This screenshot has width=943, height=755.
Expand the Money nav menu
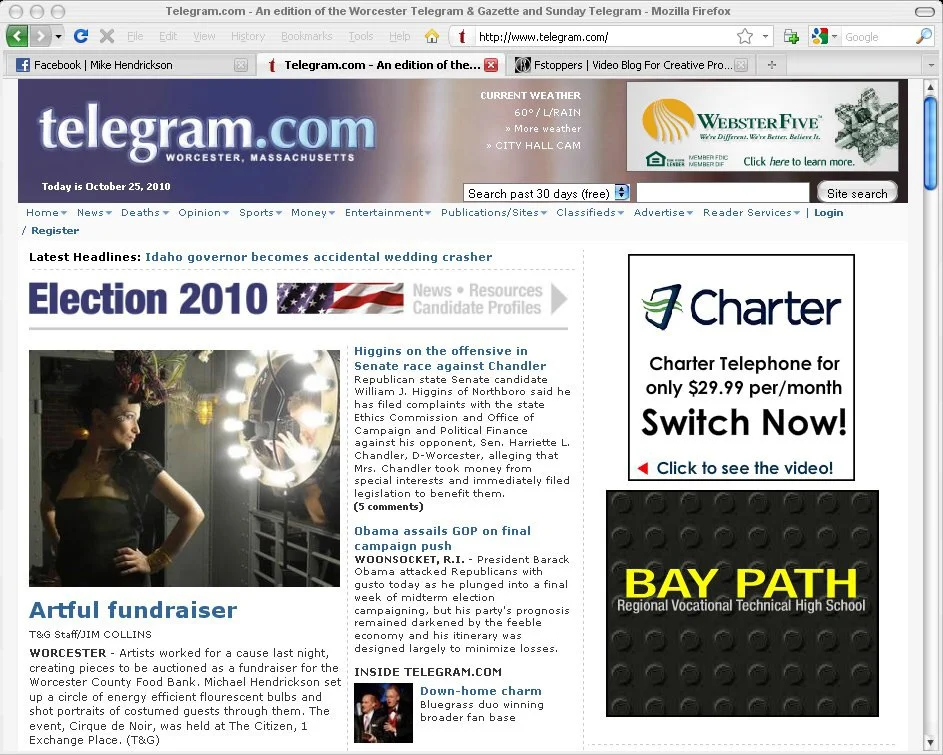pyautogui.click(x=313, y=212)
